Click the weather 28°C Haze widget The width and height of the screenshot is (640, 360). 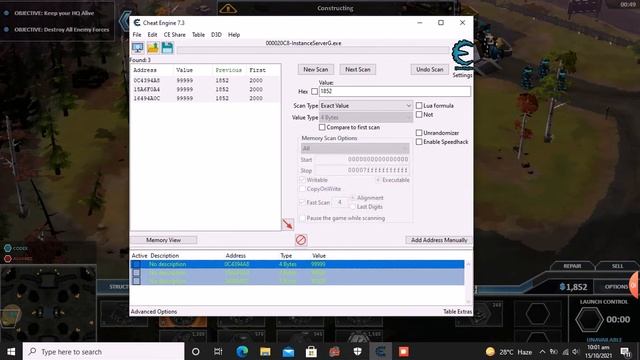(x=509, y=351)
